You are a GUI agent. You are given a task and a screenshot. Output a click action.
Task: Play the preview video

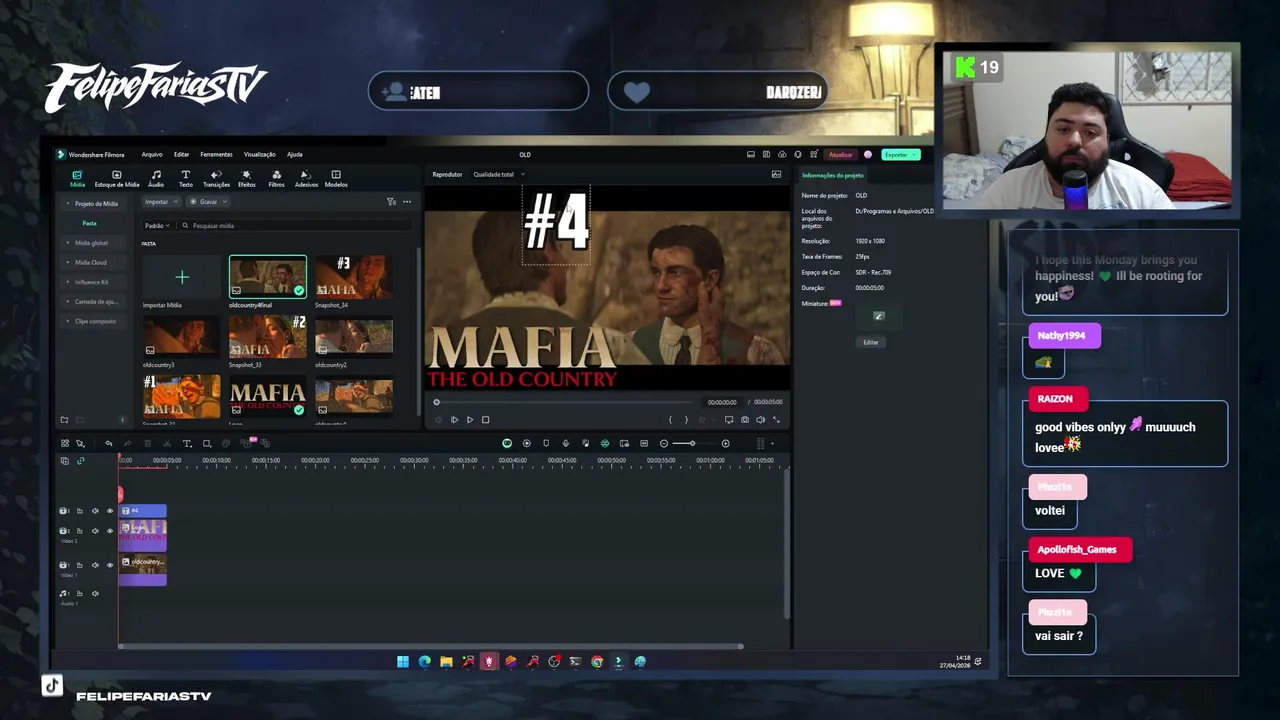coord(469,420)
